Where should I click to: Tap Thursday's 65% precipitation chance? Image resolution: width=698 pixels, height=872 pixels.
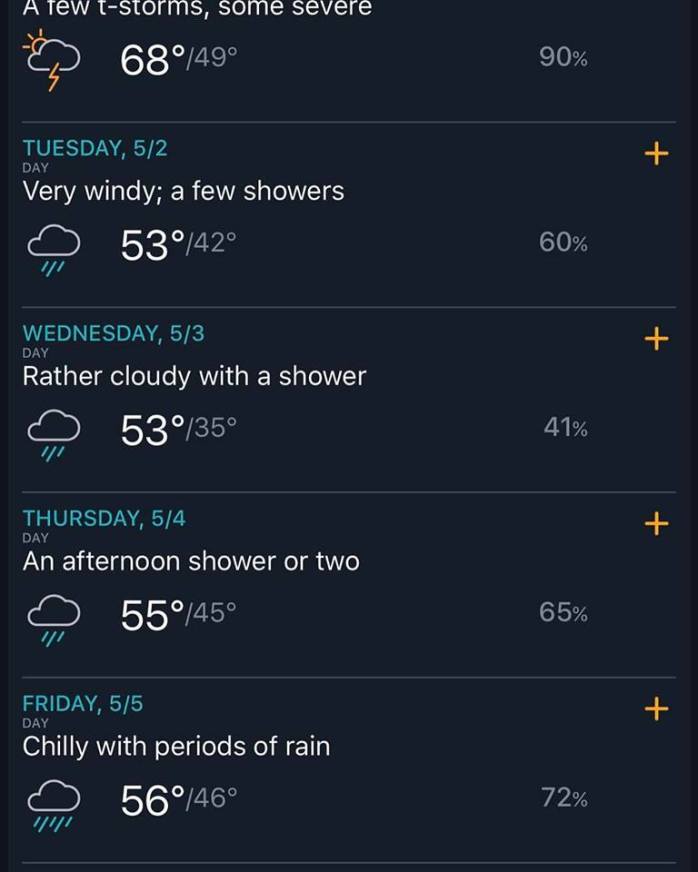tap(563, 612)
